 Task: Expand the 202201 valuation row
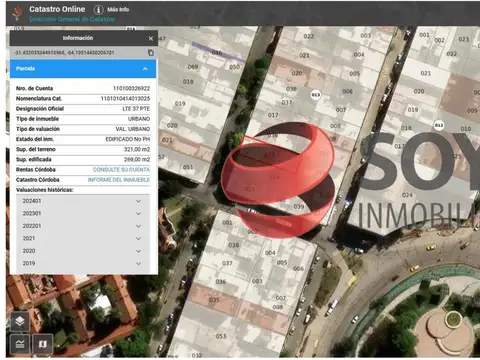[83, 226]
